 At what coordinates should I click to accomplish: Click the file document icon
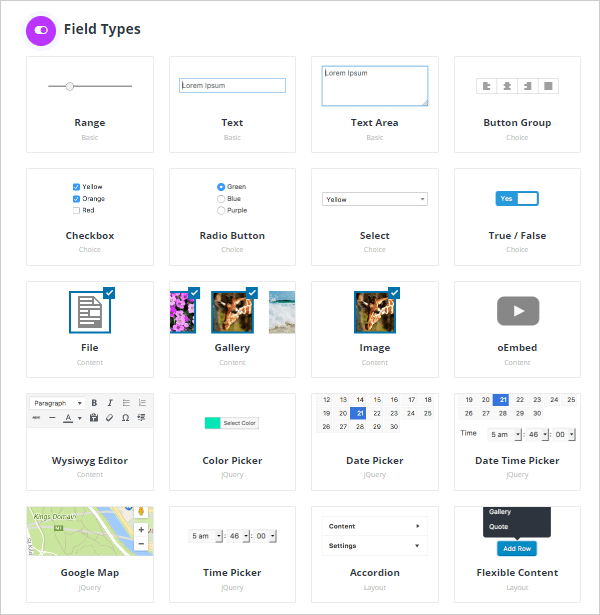click(x=89, y=312)
